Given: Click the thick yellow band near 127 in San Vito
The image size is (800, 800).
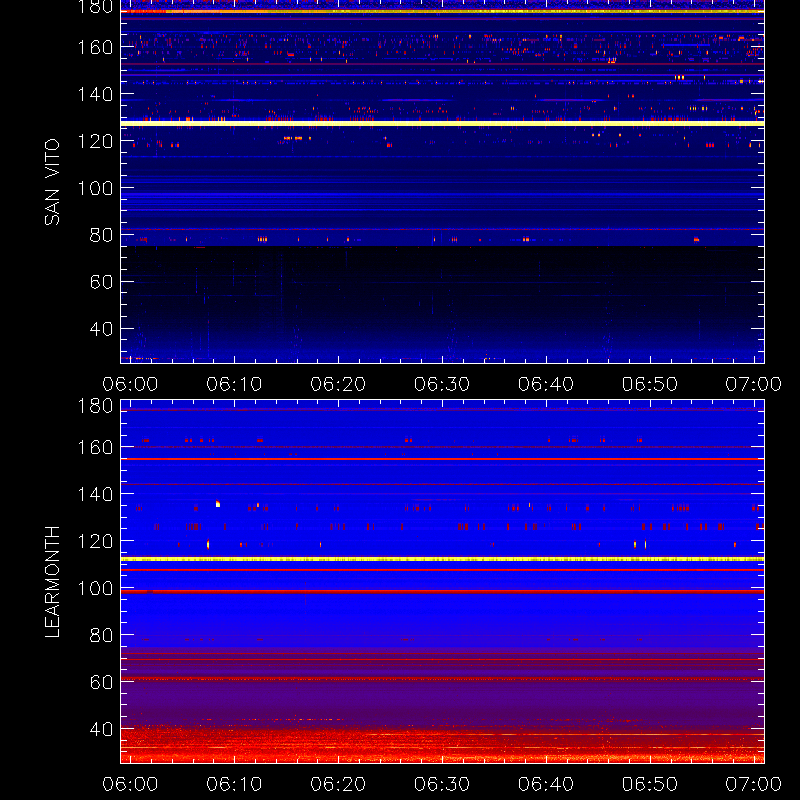Looking at the screenshot, I should point(442,123).
